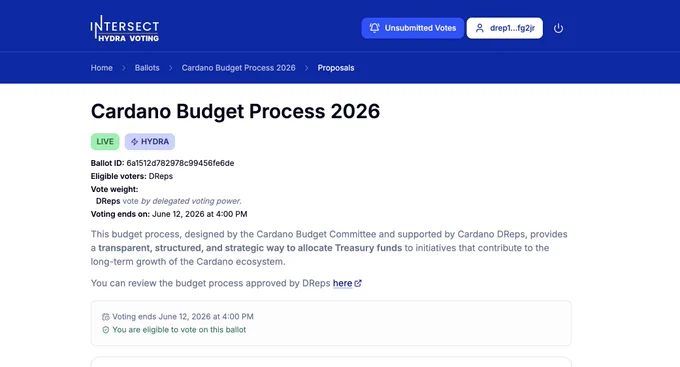Select the Proposals breadcrumb item
Image resolution: width=680 pixels, height=367 pixels.
click(336, 68)
